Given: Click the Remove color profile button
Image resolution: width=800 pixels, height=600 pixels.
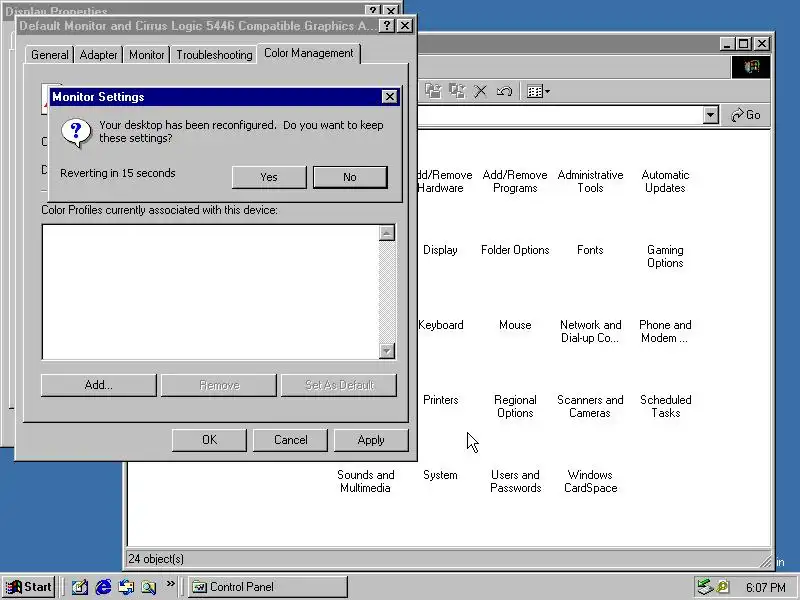Looking at the screenshot, I should 219,385.
